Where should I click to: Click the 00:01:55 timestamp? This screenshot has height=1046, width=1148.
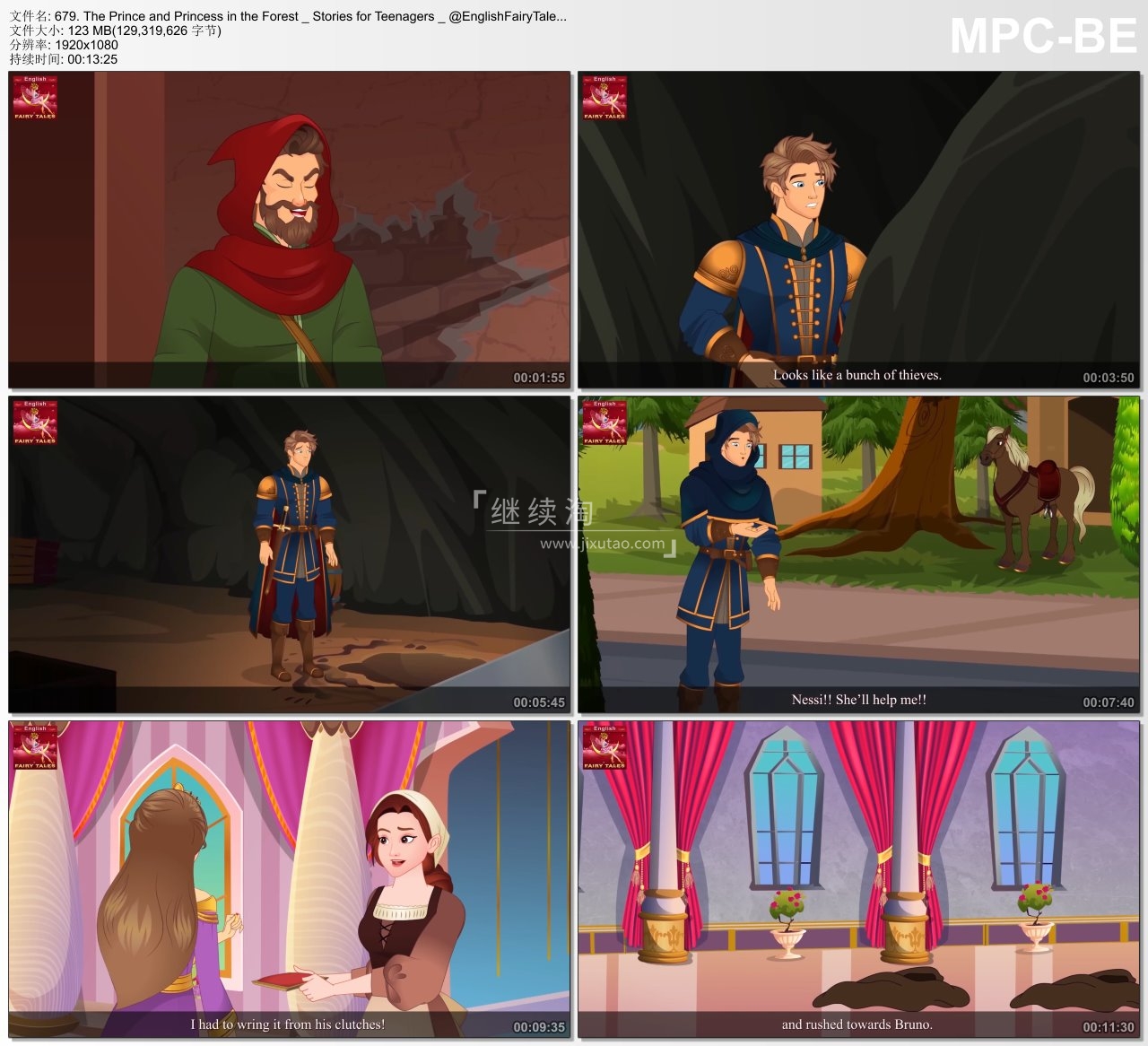[x=539, y=378]
